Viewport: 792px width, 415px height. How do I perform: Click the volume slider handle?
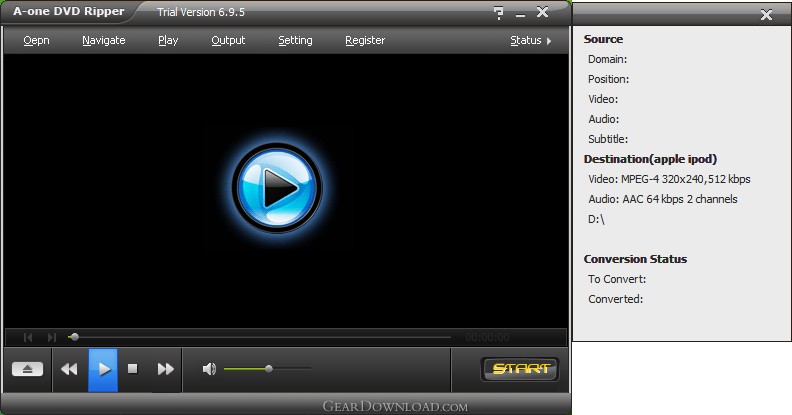269,369
